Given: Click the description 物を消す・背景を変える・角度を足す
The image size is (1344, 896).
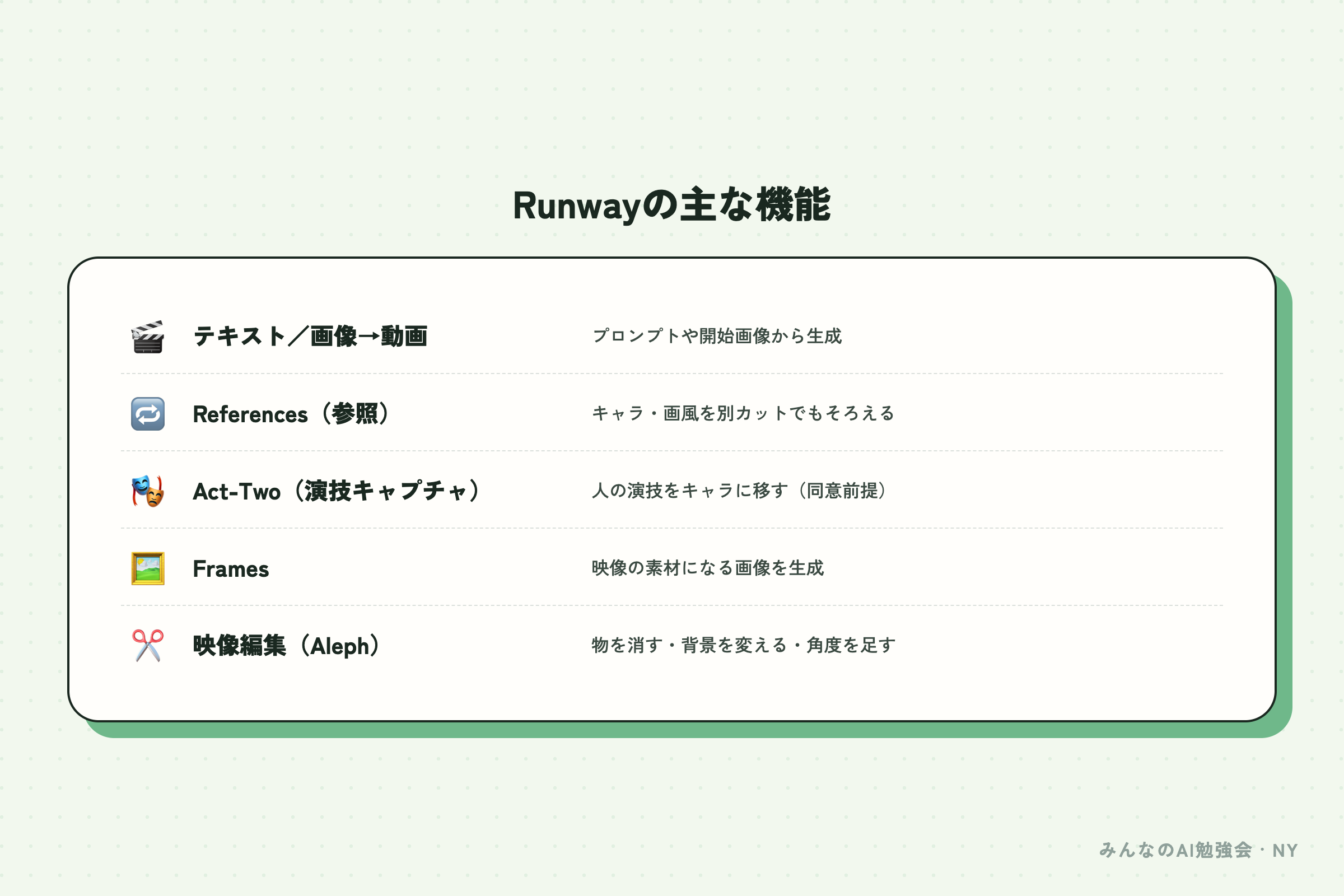Looking at the screenshot, I should [744, 645].
